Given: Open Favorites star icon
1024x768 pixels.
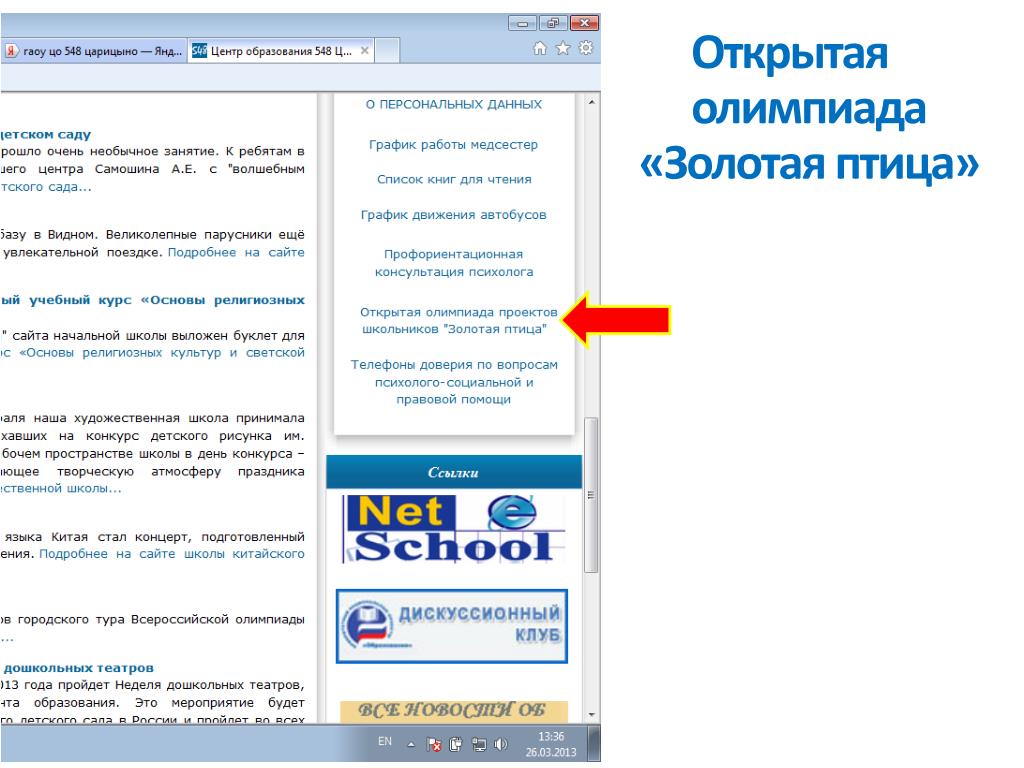Looking at the screenshot, I should 562,48.
